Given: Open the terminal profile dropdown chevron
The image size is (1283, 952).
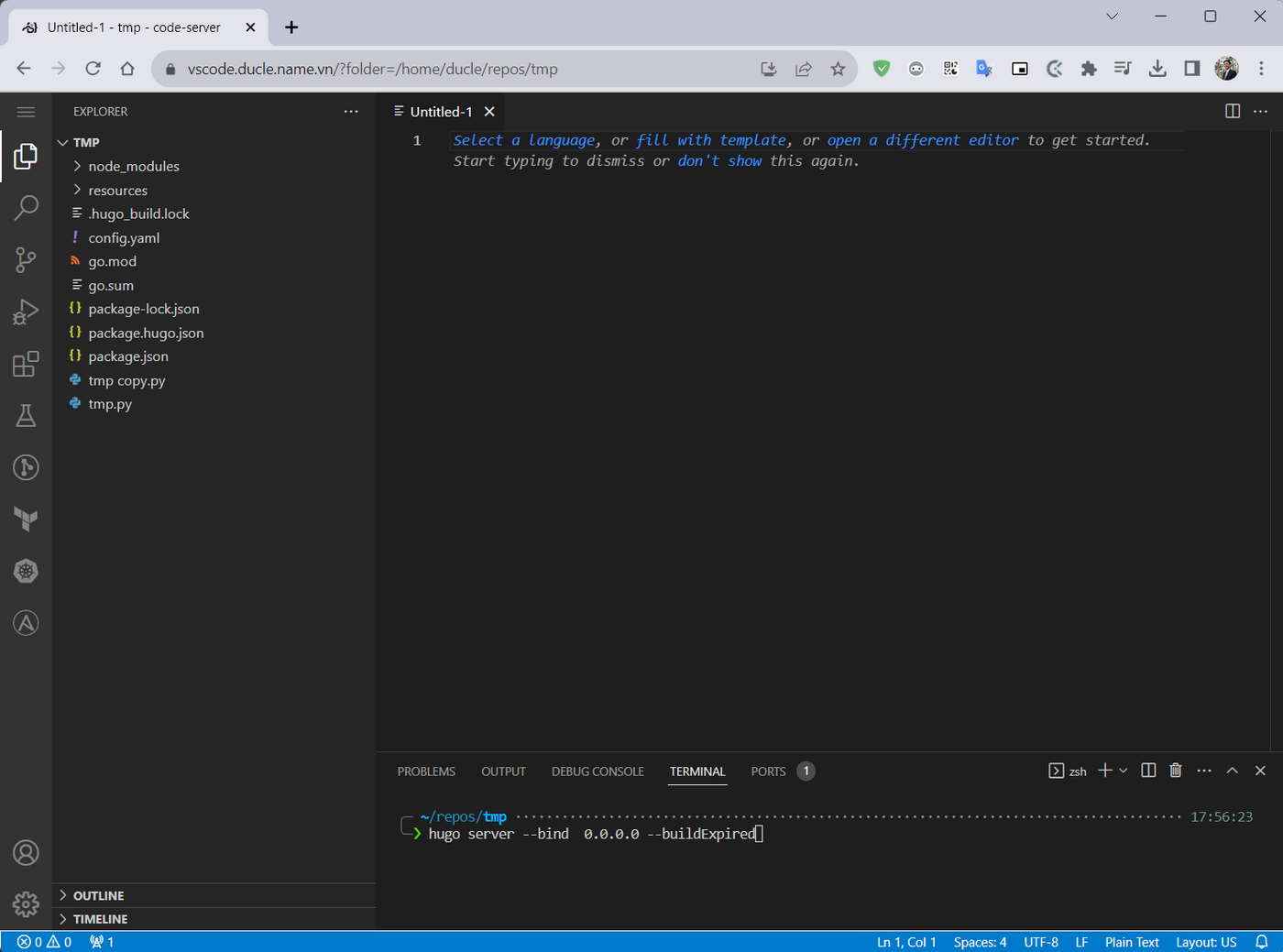Looking at the screenshot, I should pos(1124,771).
